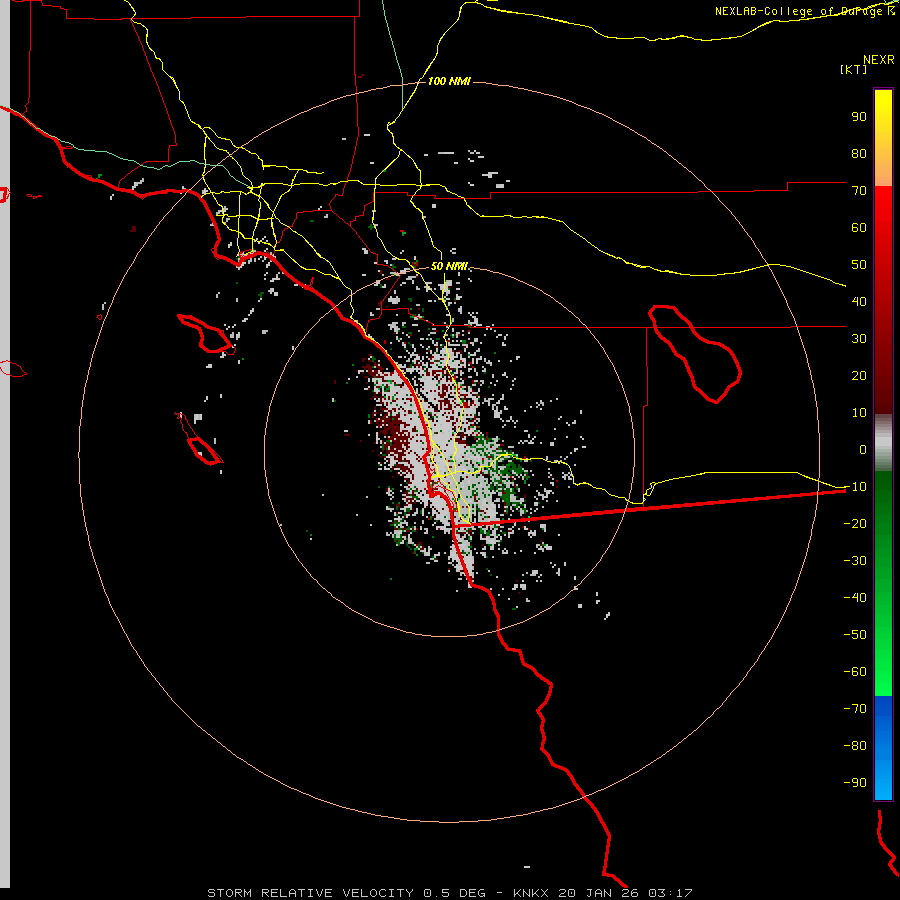This screenshot has width=900, height=900.
Task: Click the 03:17 timestamp text
Action: 670,893
